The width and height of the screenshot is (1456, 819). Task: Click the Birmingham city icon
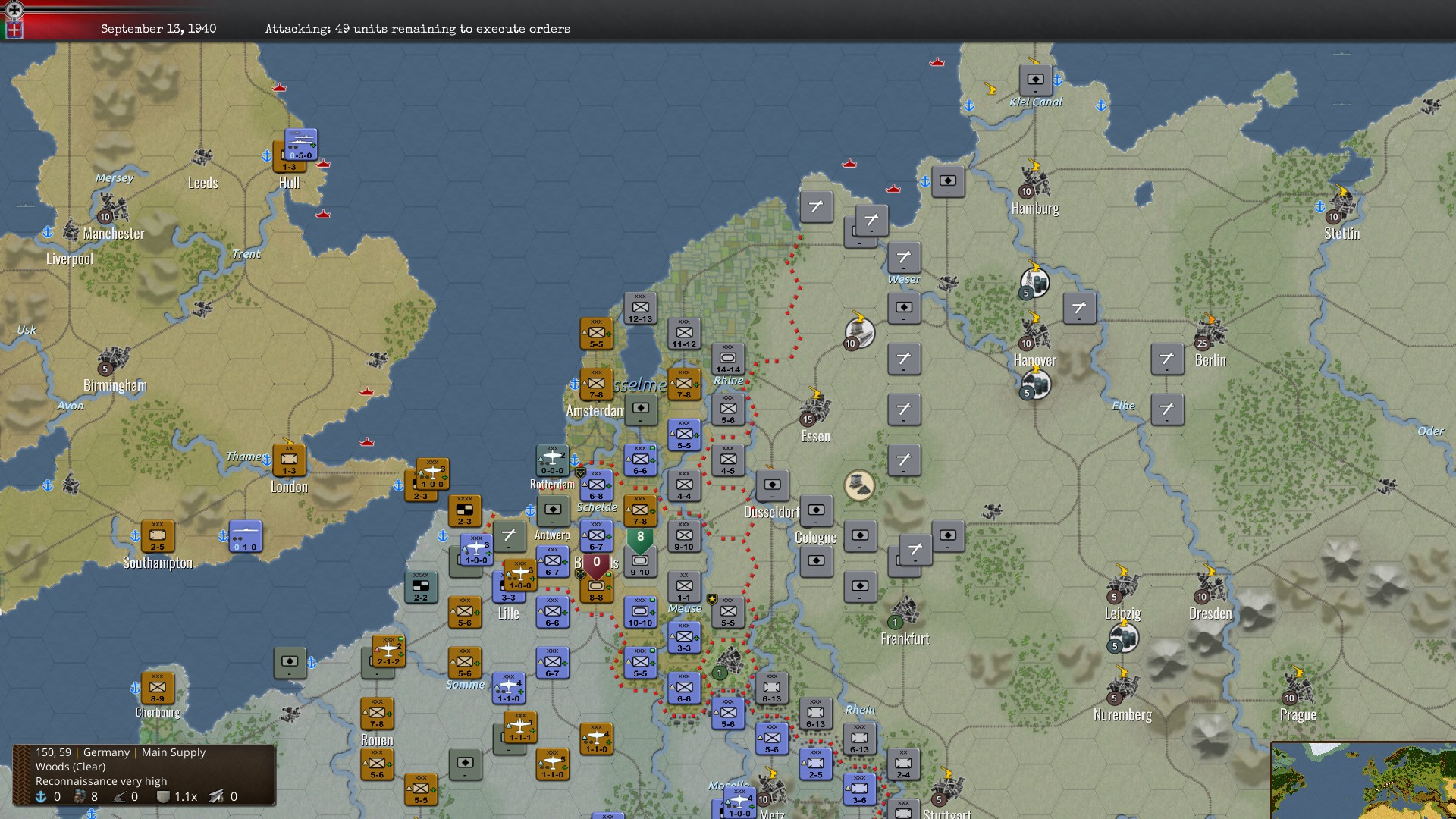click(x=113, y=359)
